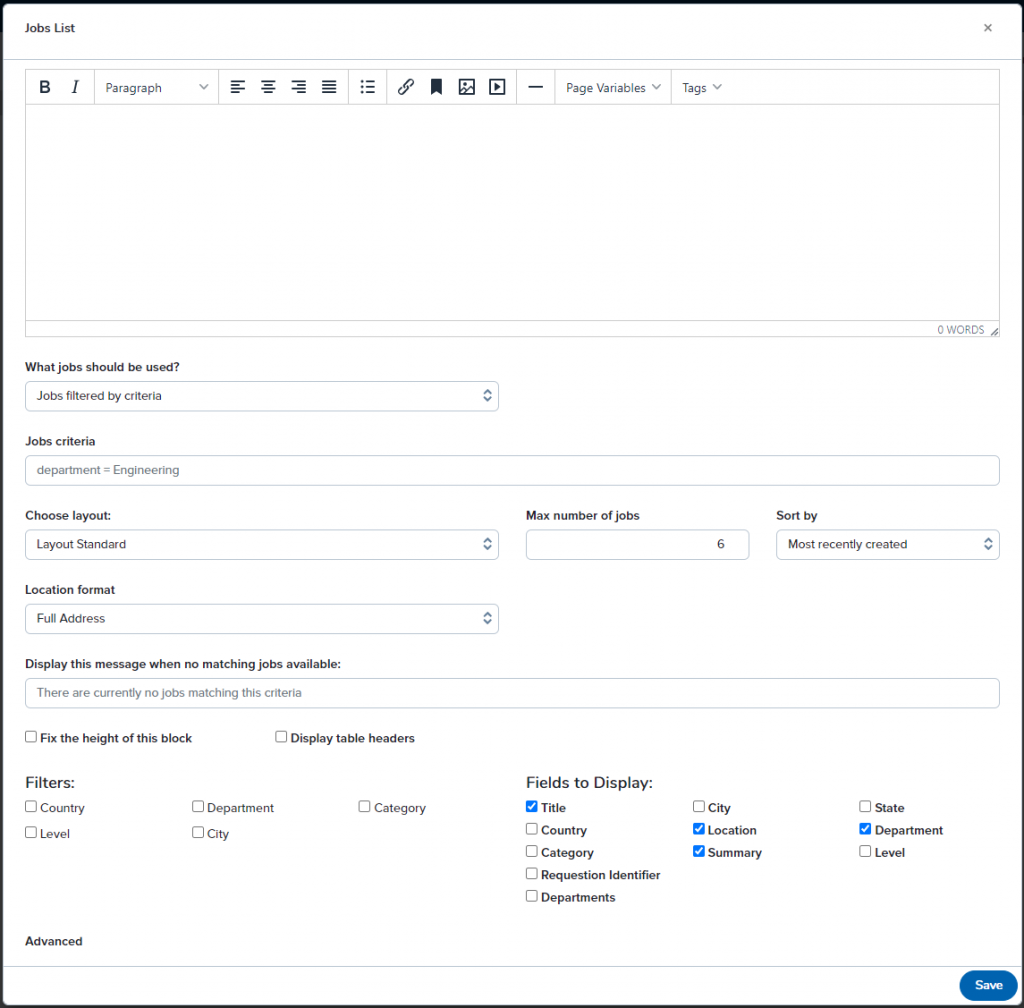Viewport: 1024px width, 1008px height.
Task: Open the Location format dropdown
Action: [261, 619]
